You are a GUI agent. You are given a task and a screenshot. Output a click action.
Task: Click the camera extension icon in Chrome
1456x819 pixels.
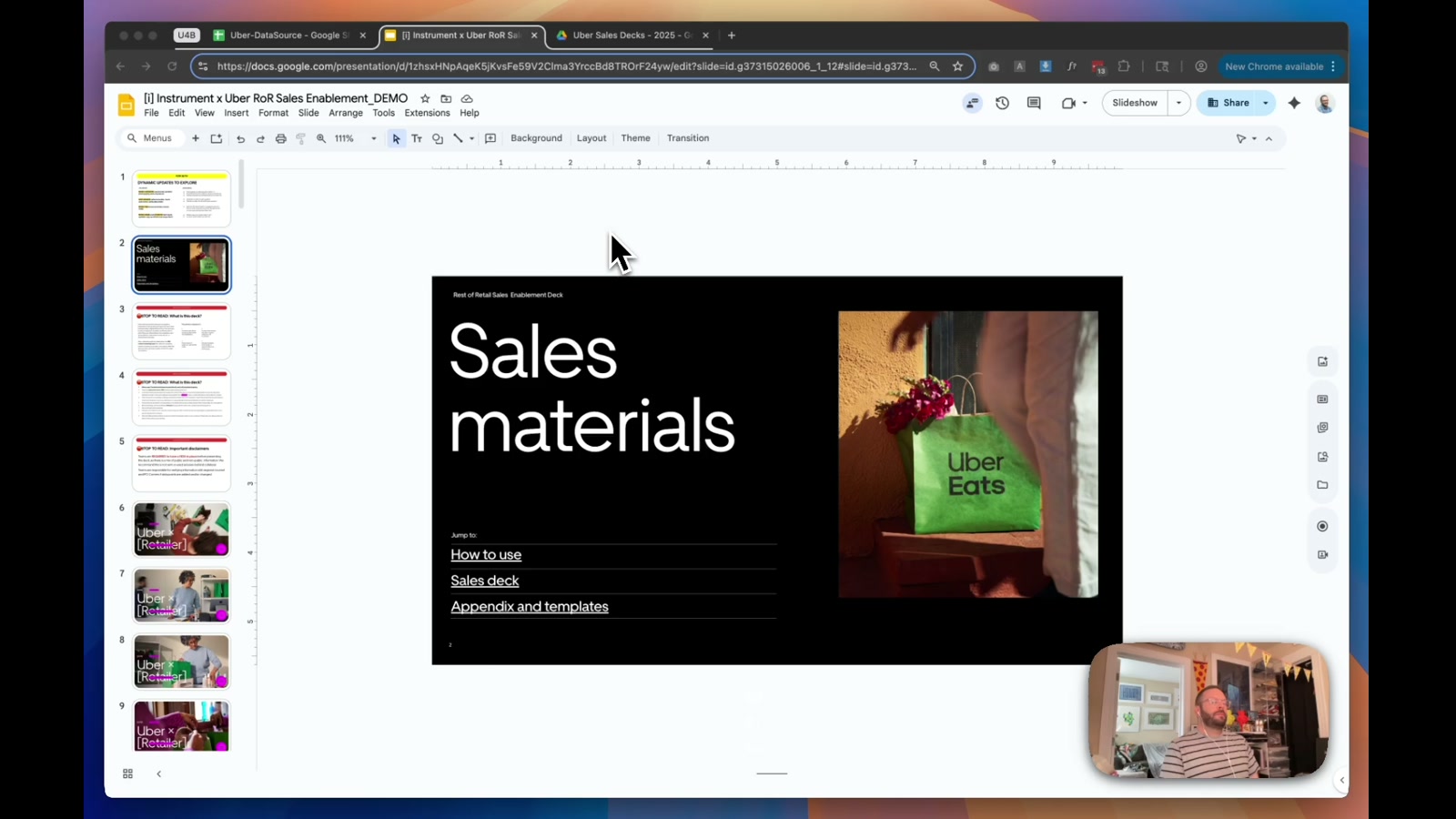click(x=994, y=66)
